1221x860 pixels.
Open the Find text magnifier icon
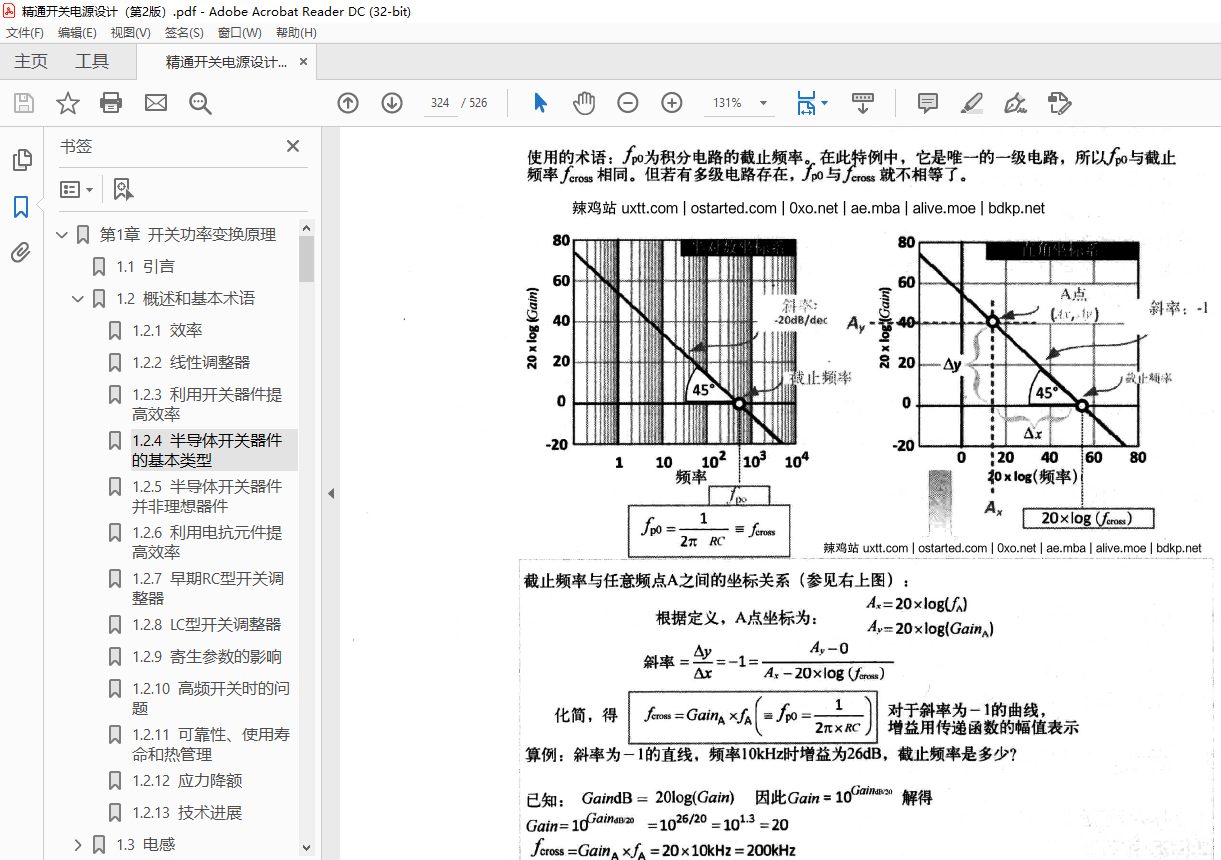pos(200,103)
